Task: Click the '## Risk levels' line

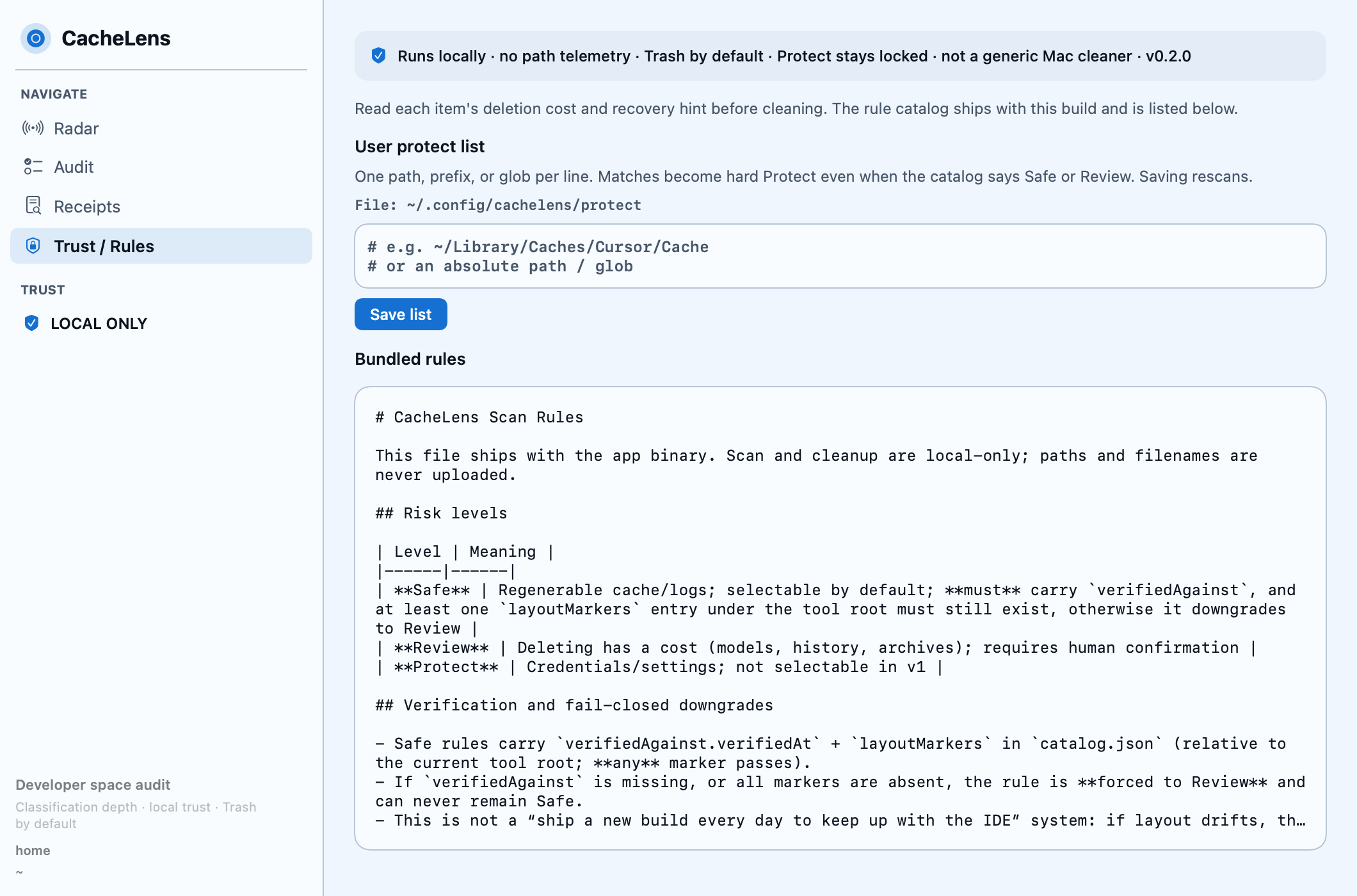Action: (x=442, y=513)
